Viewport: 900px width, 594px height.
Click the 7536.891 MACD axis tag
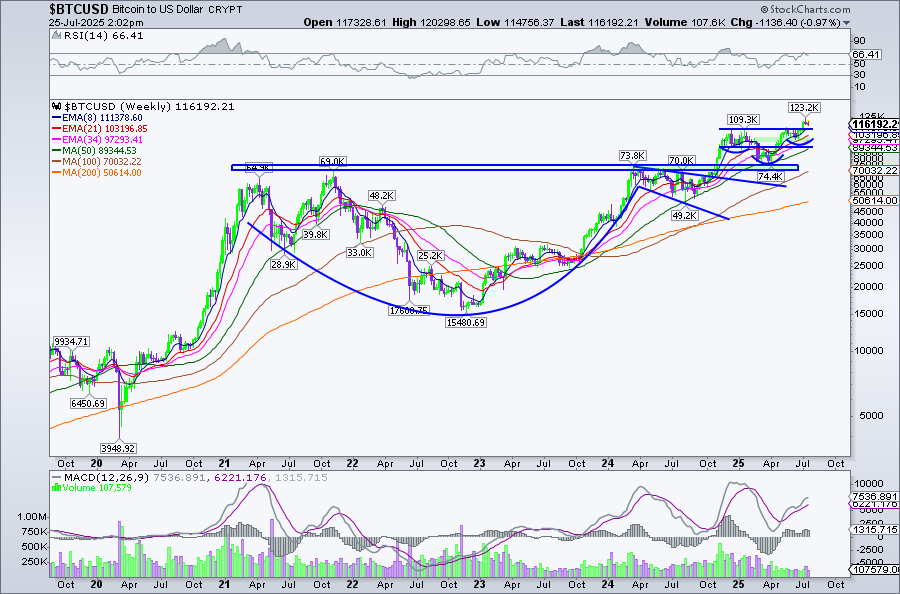tap(873, 496)
